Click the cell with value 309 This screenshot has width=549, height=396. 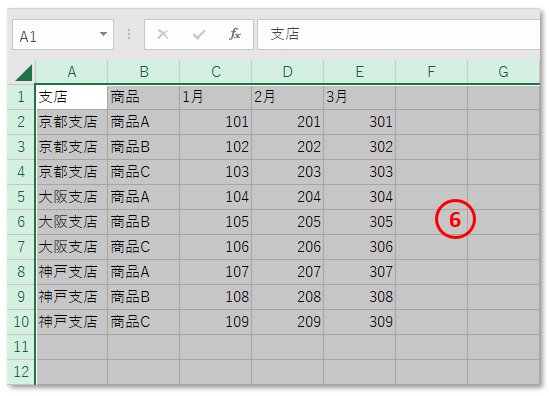tap(360, 322)
